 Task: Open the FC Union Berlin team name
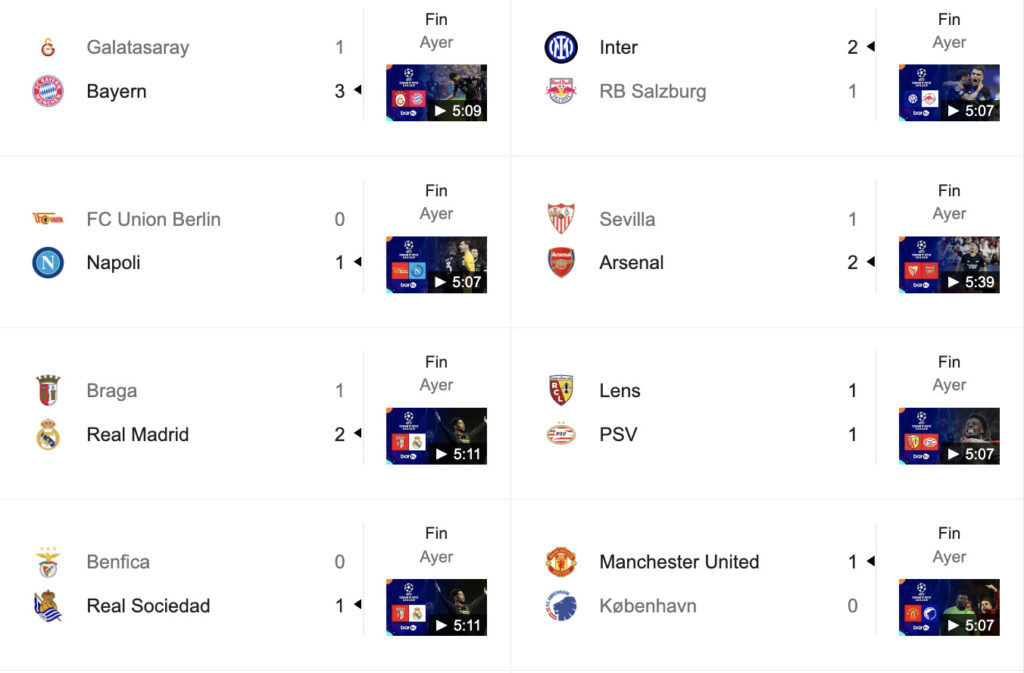(x=153, y=219)
